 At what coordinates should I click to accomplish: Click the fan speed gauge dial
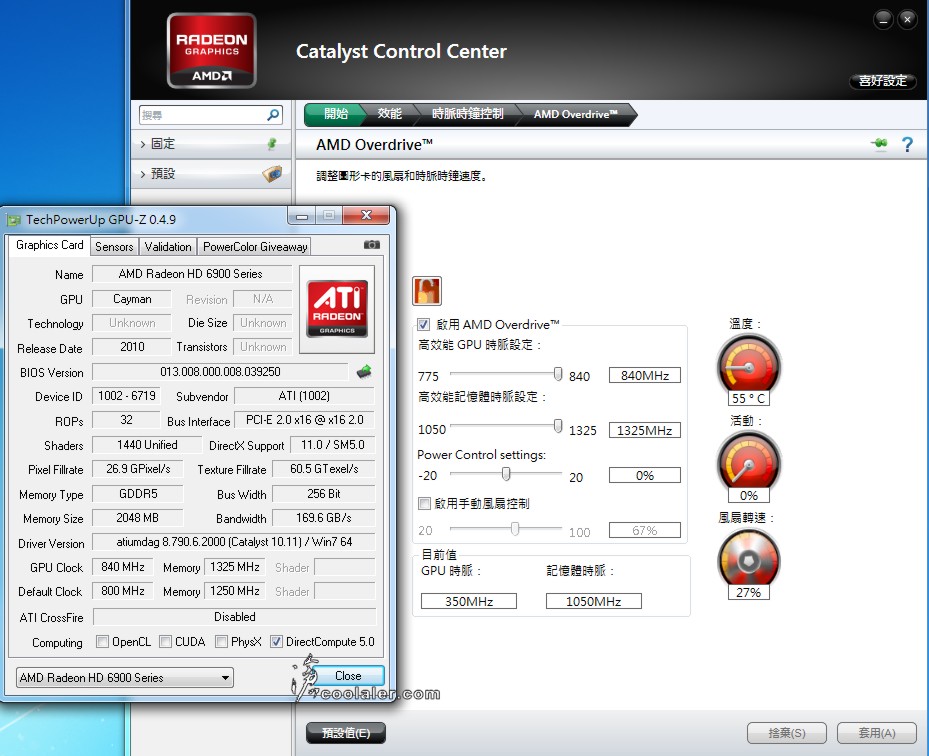[x=748, y=559]
